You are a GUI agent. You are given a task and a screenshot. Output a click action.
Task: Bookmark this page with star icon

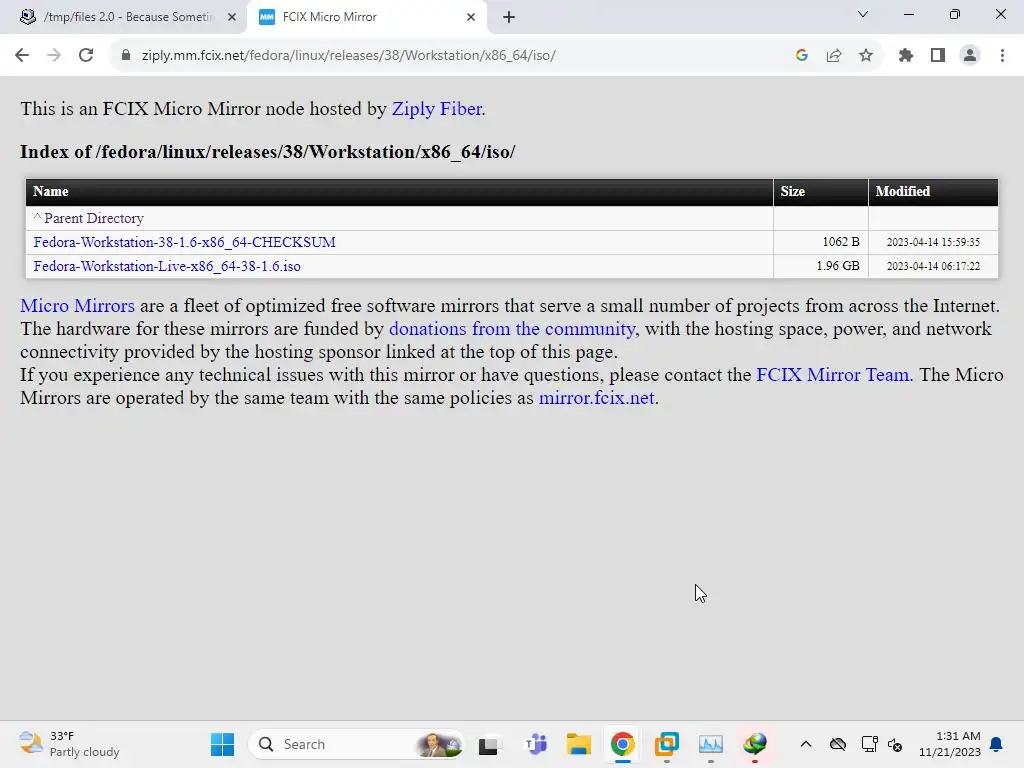[x=866, y=56]
